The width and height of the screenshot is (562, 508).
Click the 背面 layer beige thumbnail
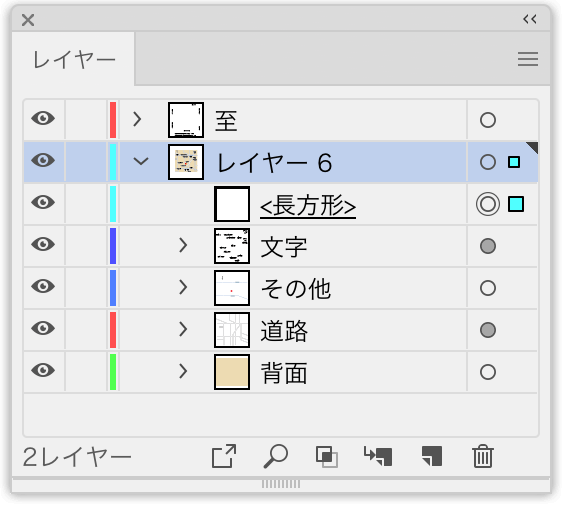tap(232, 372)
